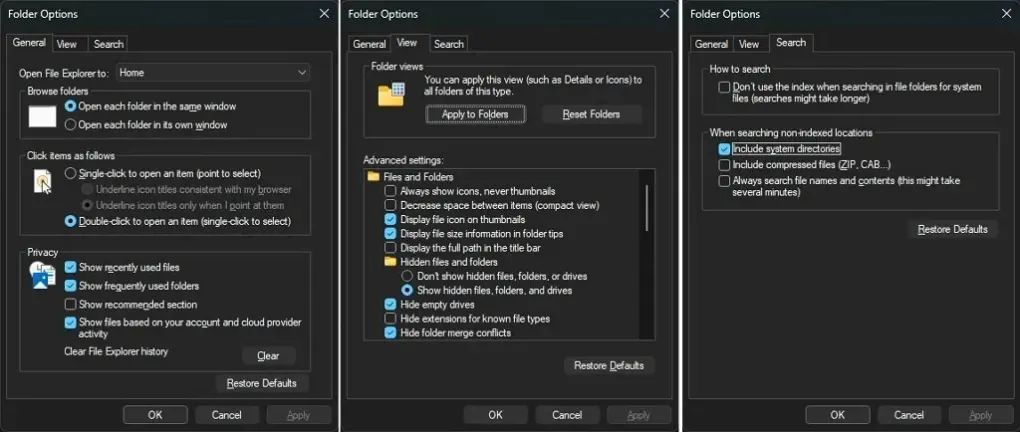Enable 'Decrease space between items (compact view)'
Screen dimensions: 1020x432
point(390,205)
